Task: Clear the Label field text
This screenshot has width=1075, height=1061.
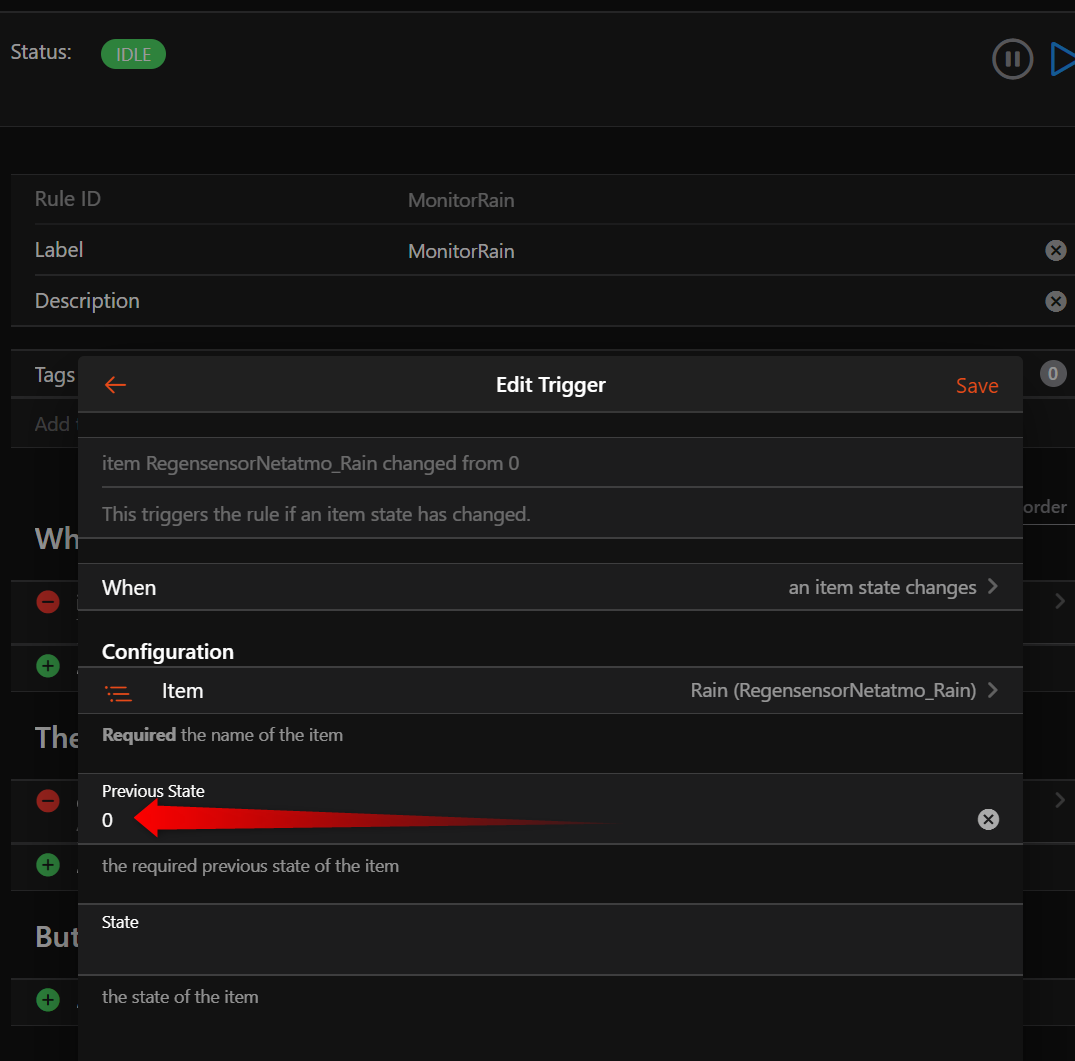Action: tap(1055, 250)
